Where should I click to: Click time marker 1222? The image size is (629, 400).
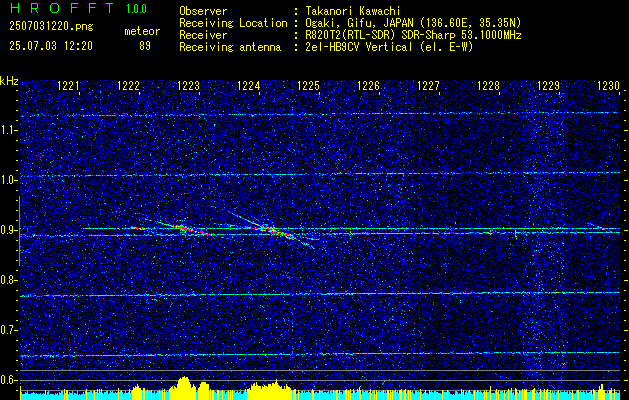(128, 85)
